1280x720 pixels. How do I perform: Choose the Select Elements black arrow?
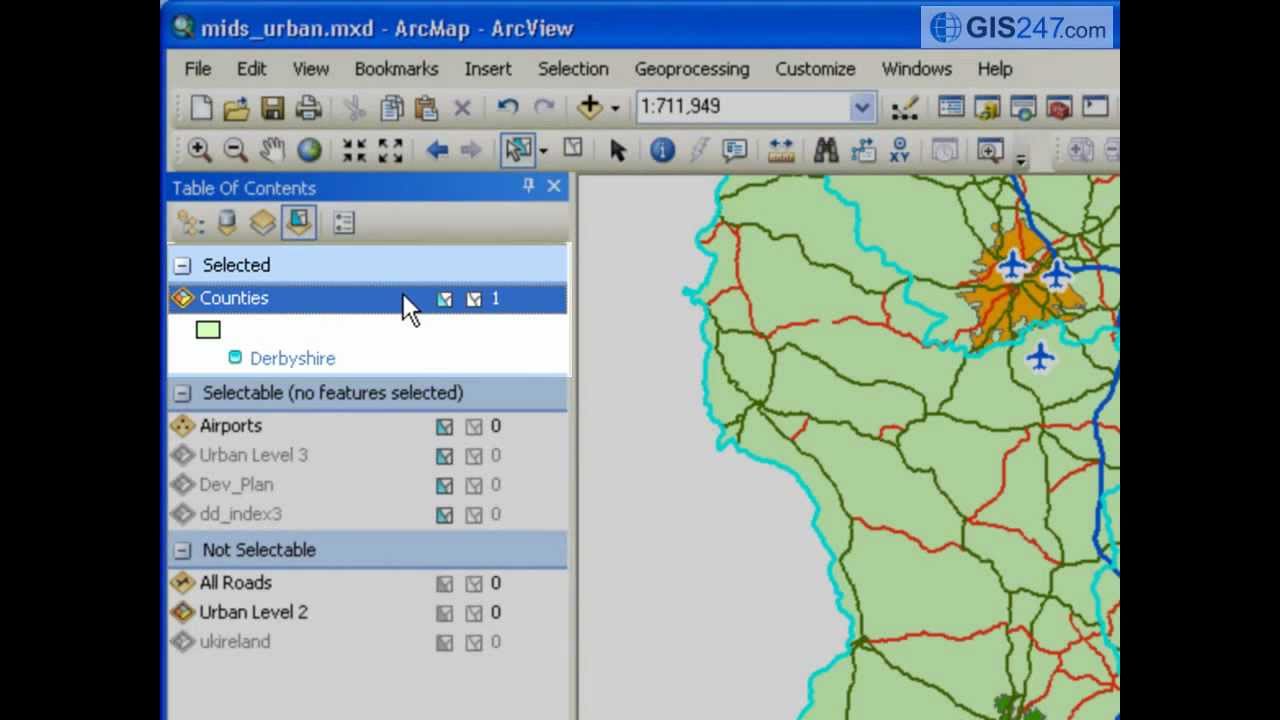[617, 150]
